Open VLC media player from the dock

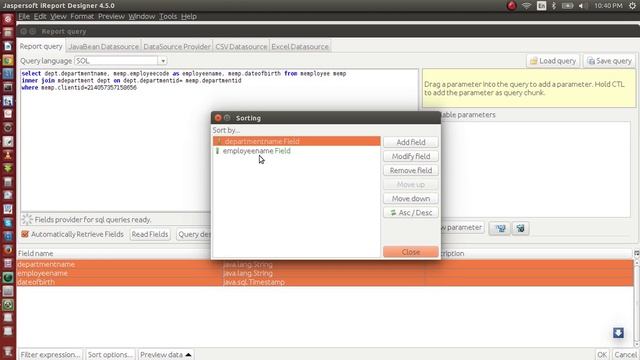[x=8, y=155]
